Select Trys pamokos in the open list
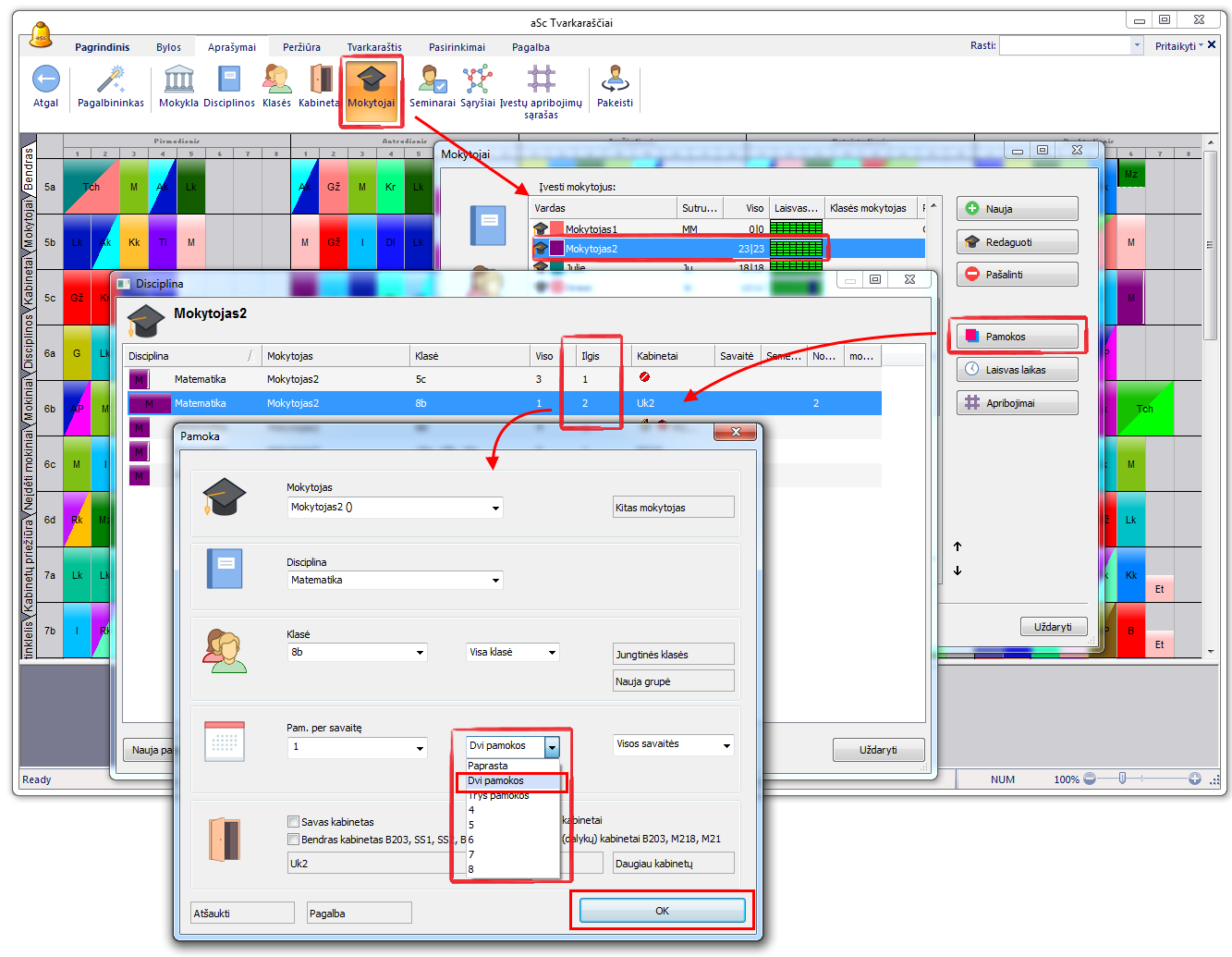 499,795
